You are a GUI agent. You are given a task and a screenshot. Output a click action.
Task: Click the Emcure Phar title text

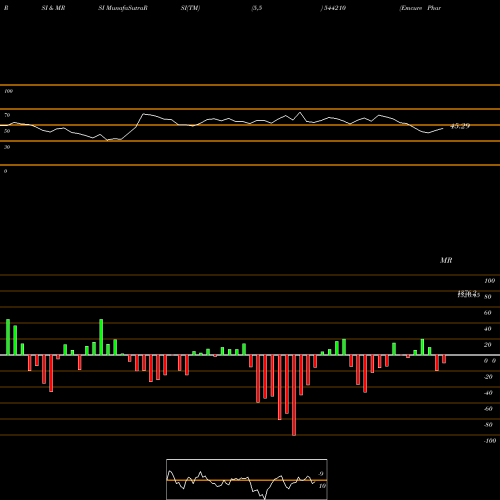coord(421,8)
